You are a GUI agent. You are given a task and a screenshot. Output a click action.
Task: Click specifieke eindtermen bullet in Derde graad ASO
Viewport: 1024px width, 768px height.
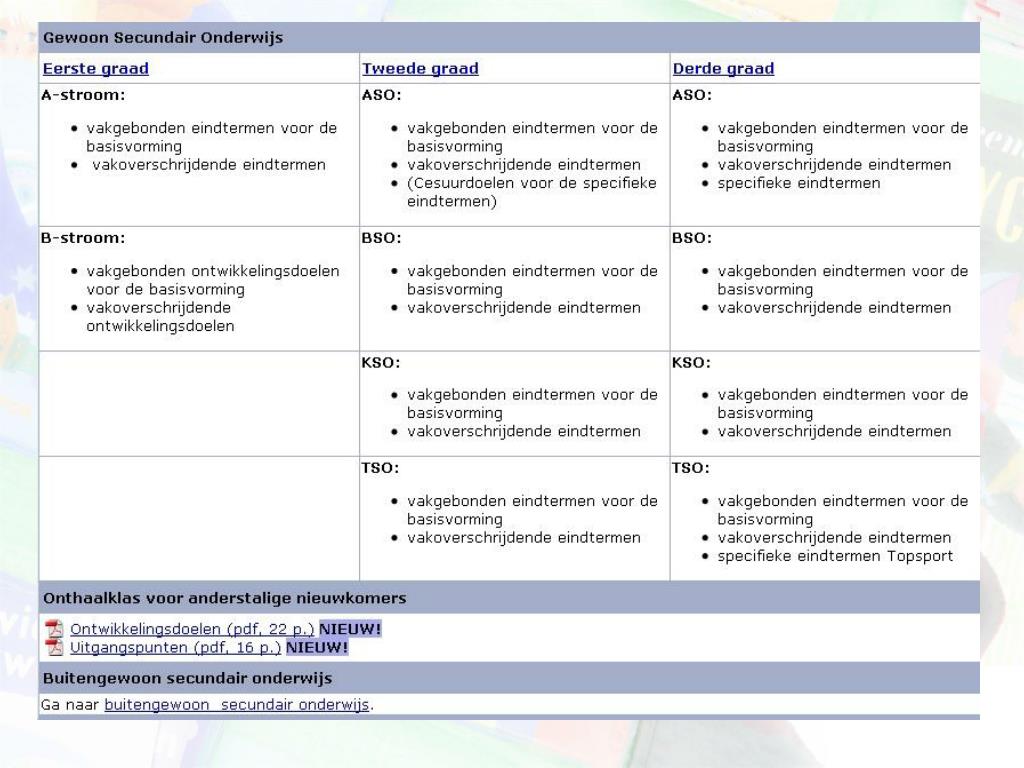click(x=799, y=184)
